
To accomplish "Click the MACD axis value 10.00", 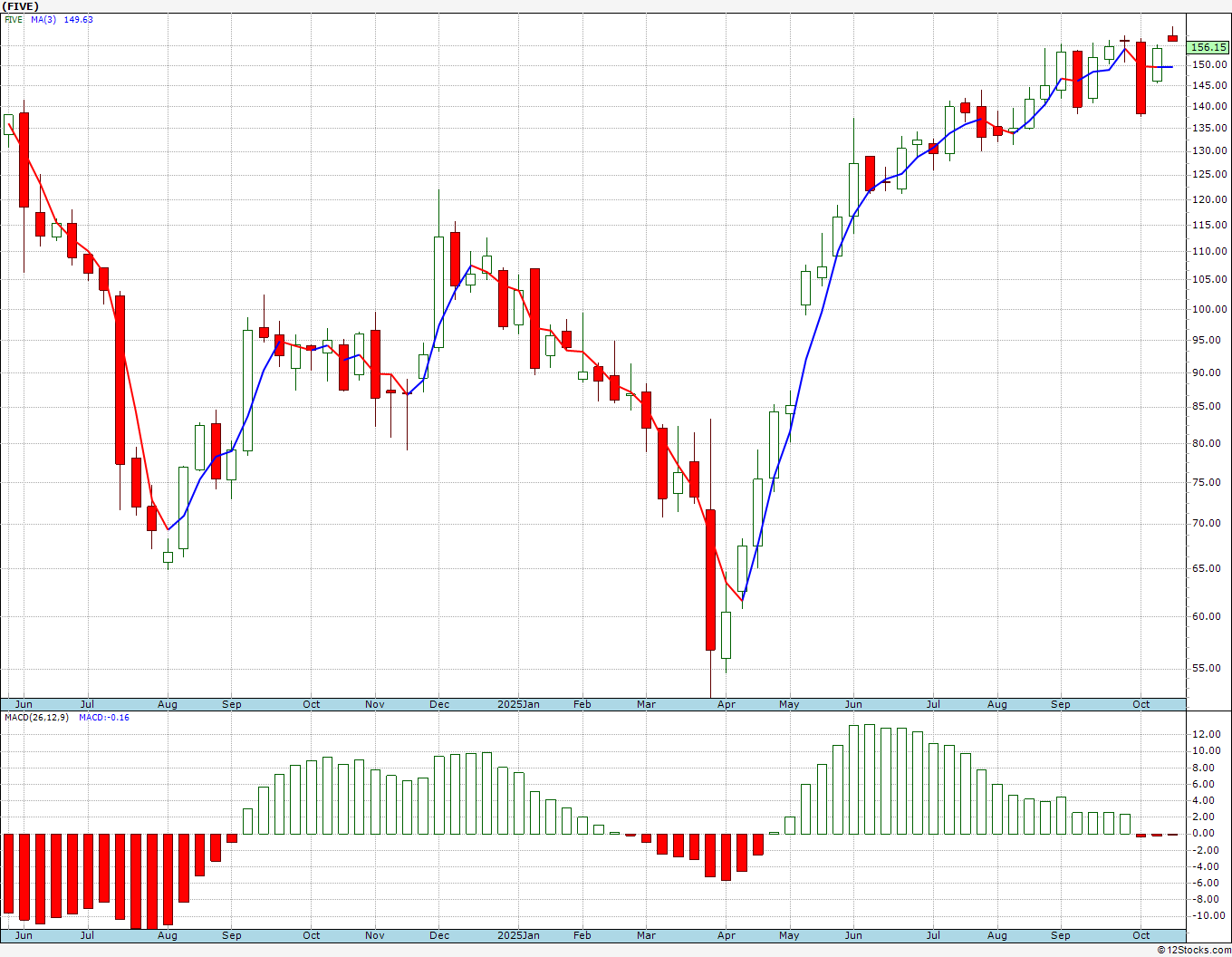I will tap(1208, 751).
